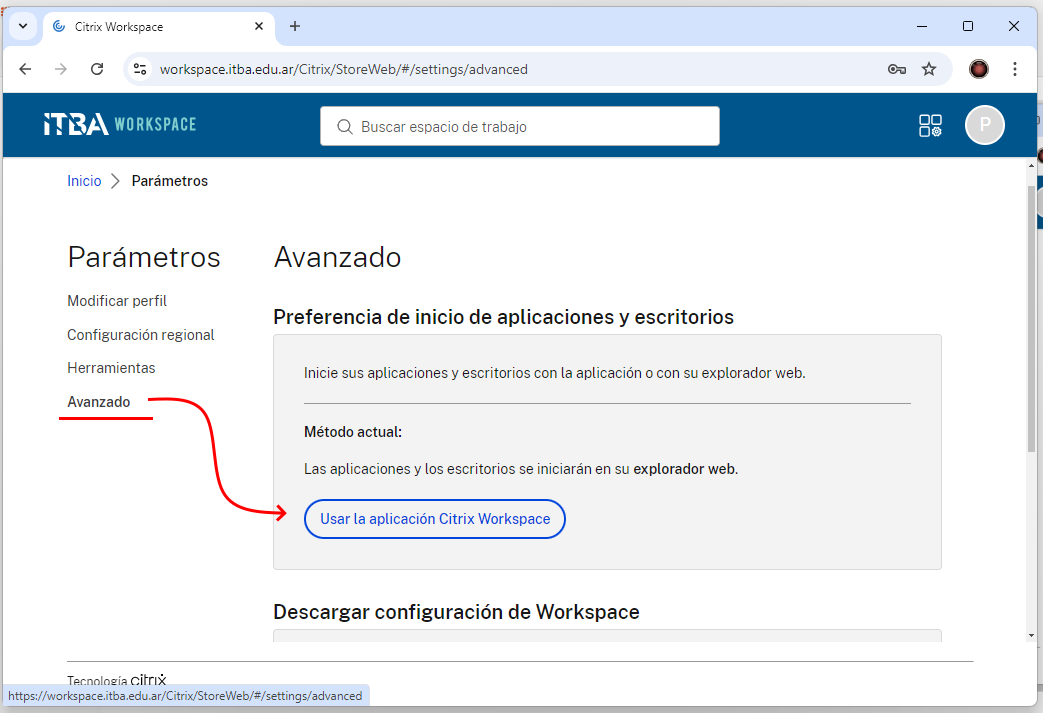Open the Chrome three-dot menu
1043x713 pixels.
click(x=1015, y=69)
